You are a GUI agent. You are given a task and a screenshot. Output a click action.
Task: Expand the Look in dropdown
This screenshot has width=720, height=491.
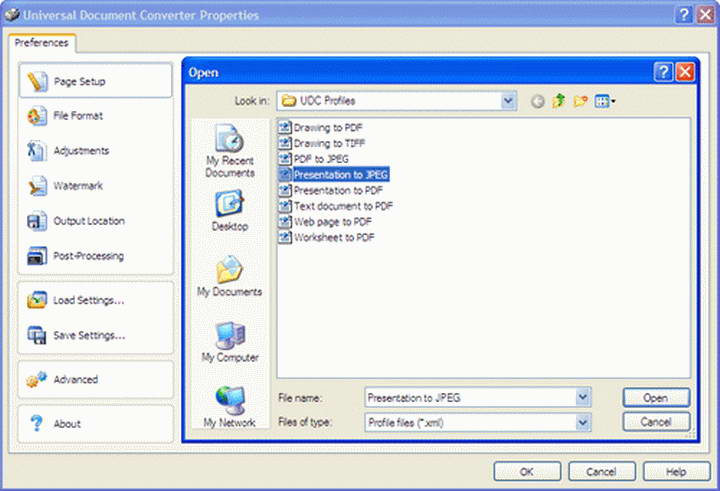click(x=508, y=101)
